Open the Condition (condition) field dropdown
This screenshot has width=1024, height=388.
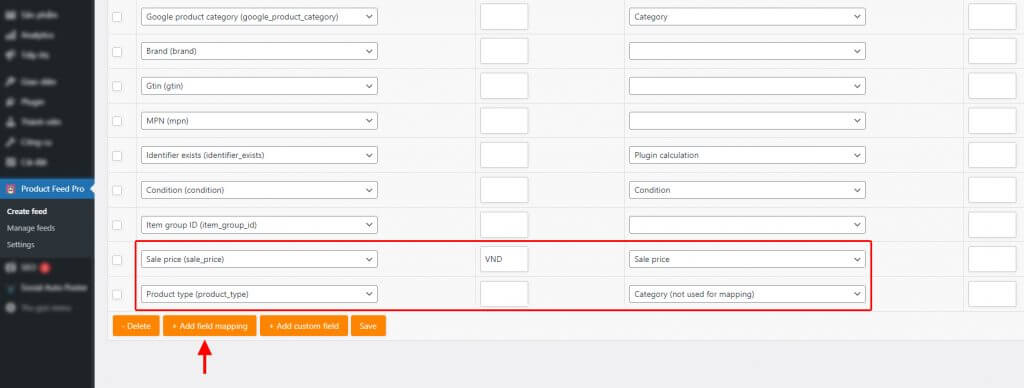259,190
